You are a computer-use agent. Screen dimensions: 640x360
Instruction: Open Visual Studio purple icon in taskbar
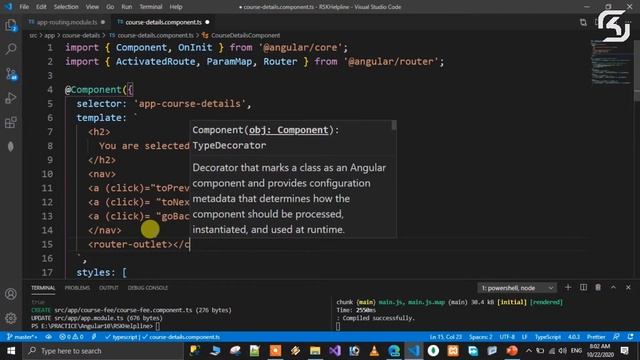335,351
